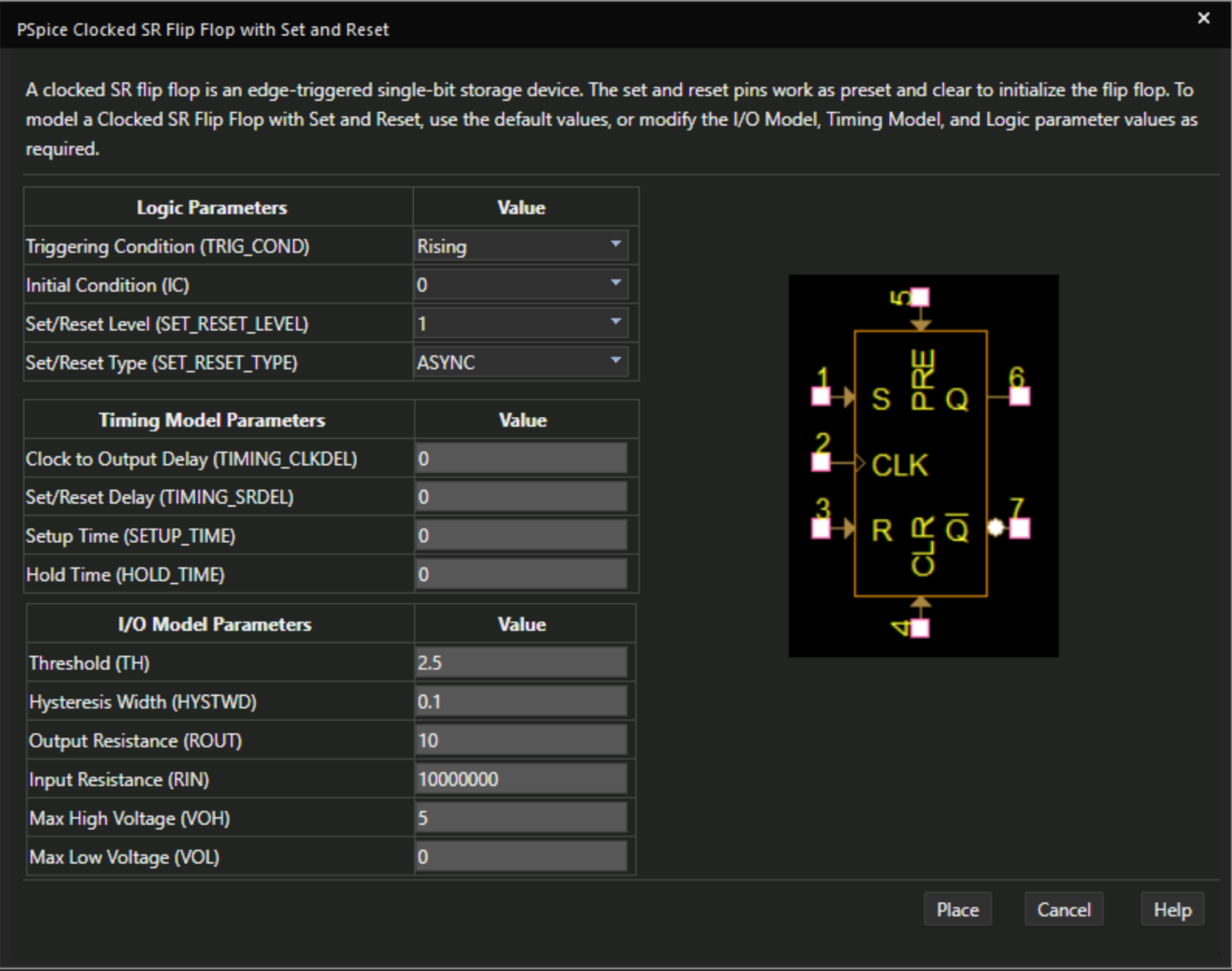Open Help for the flip flop dialog

[1172, 909]
